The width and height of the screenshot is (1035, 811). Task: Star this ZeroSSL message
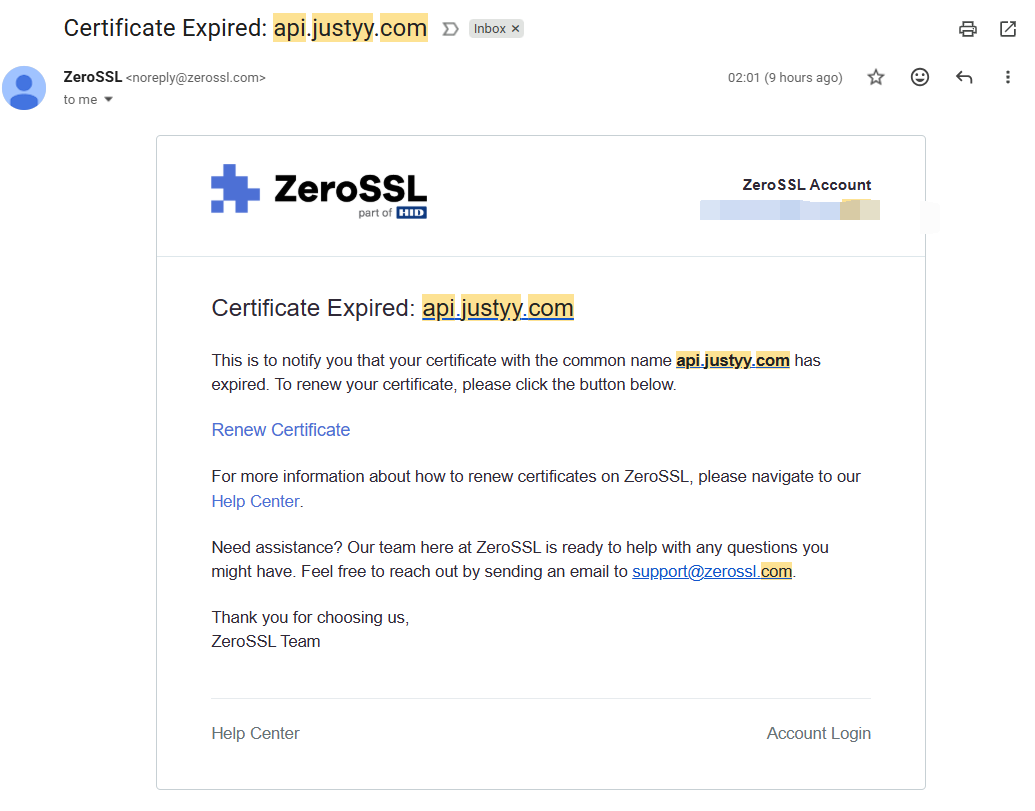[876, 77]
